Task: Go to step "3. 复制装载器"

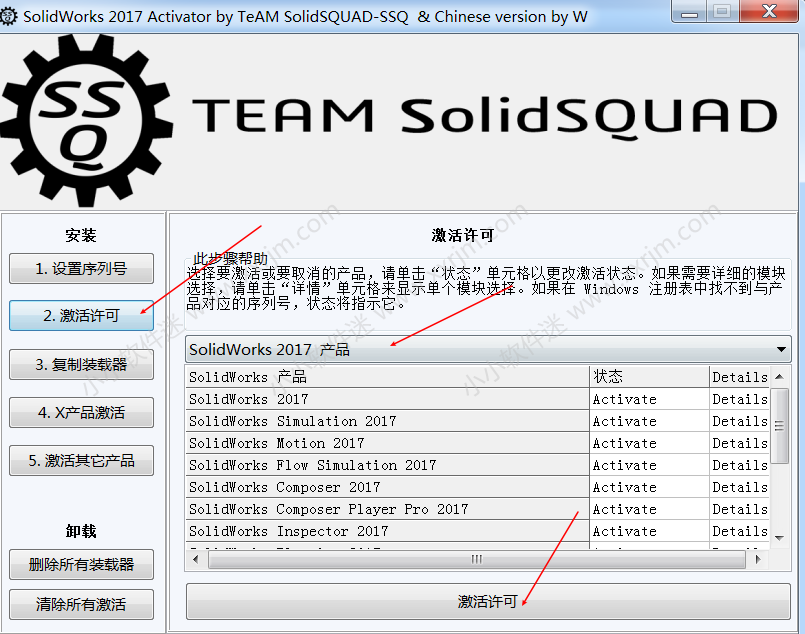Action: (81, 364)
